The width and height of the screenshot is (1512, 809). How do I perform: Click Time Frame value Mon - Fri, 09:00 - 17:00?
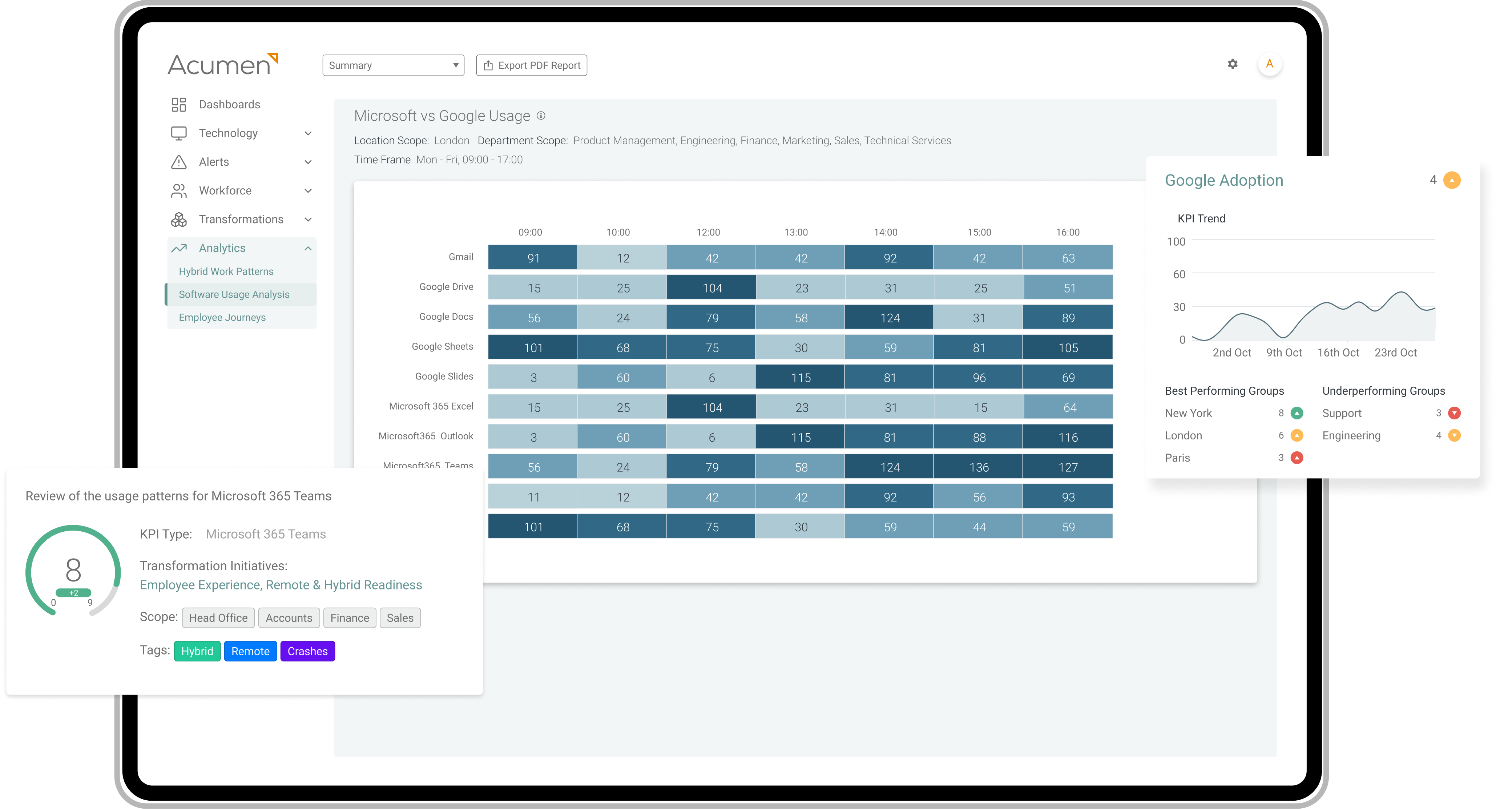click(469, 160)
